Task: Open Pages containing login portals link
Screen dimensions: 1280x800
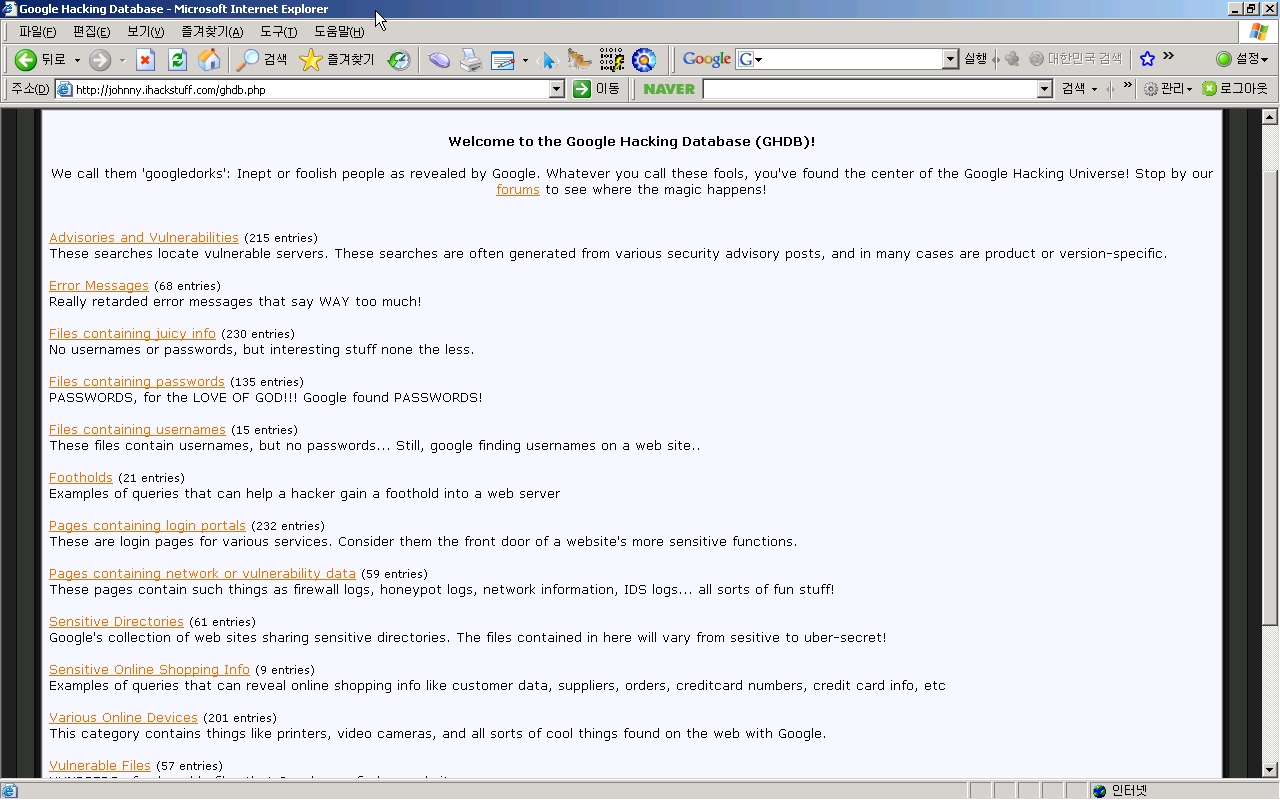Action: [147, 526]
